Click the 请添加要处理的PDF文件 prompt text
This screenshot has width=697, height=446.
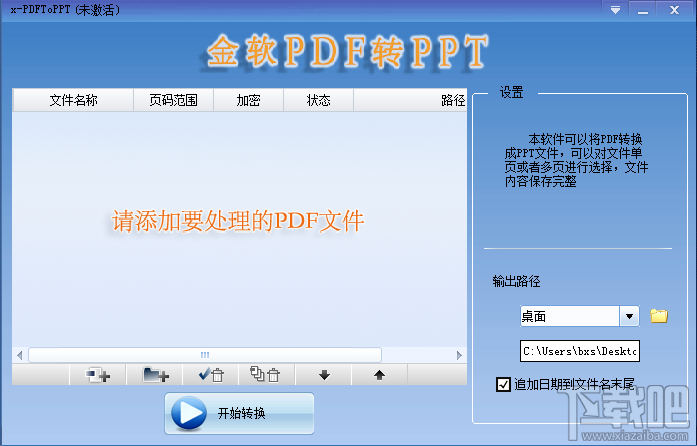pos(238,221)
